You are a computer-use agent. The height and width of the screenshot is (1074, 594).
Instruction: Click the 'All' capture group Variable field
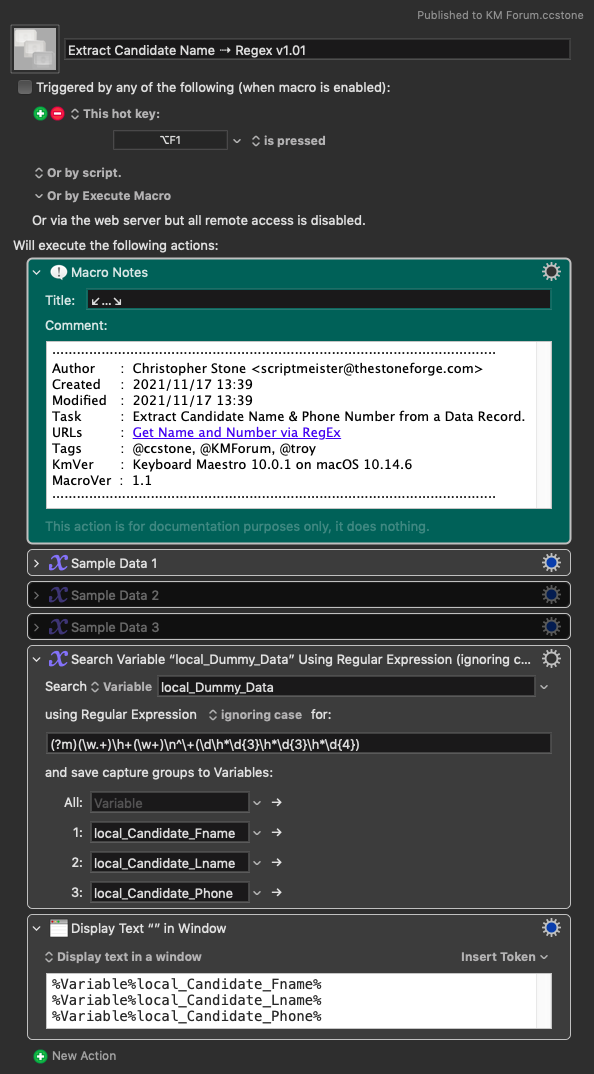(169, 803)
